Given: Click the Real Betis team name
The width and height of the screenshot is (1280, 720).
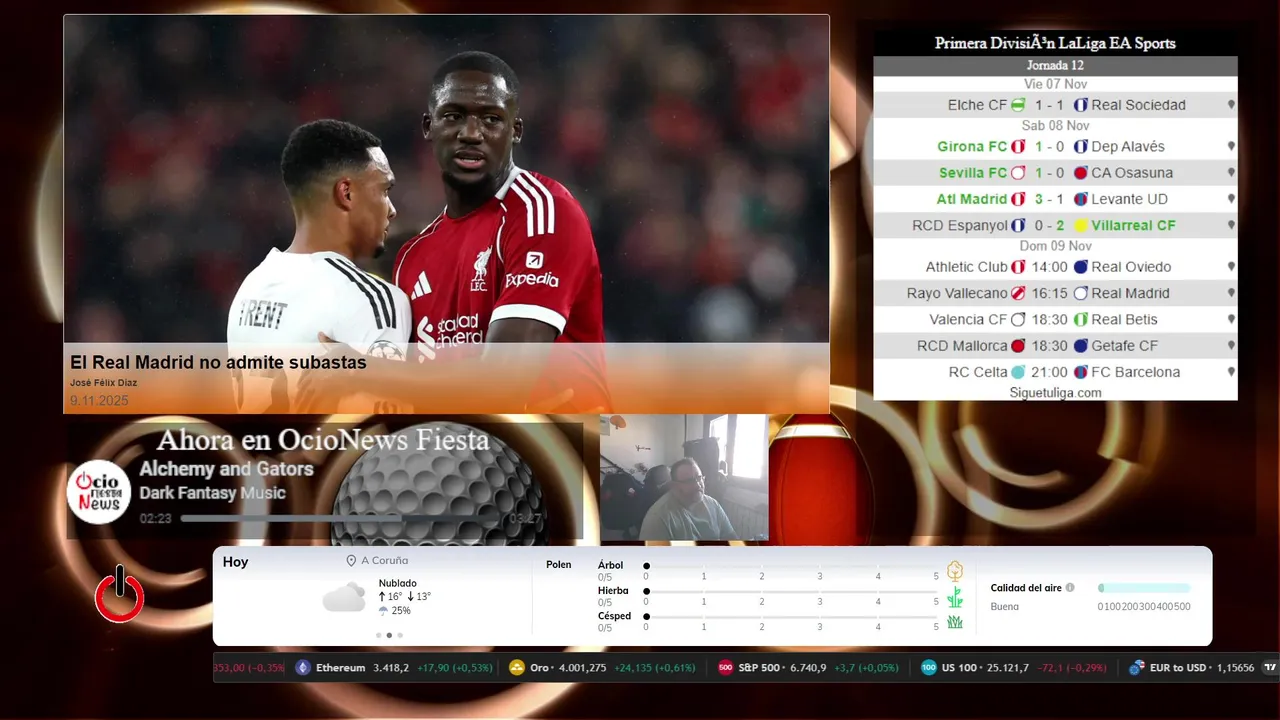Looking at the screenshot, I should tap(1125, 320).
